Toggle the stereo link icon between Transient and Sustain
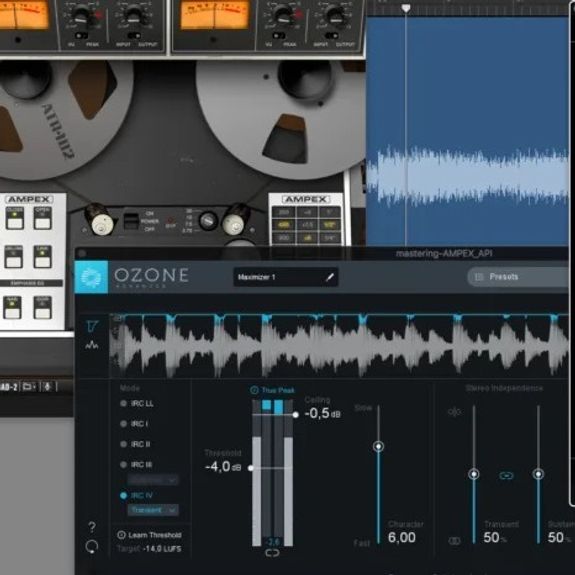This screenshot has height=575, width=575. coord(506,476)
